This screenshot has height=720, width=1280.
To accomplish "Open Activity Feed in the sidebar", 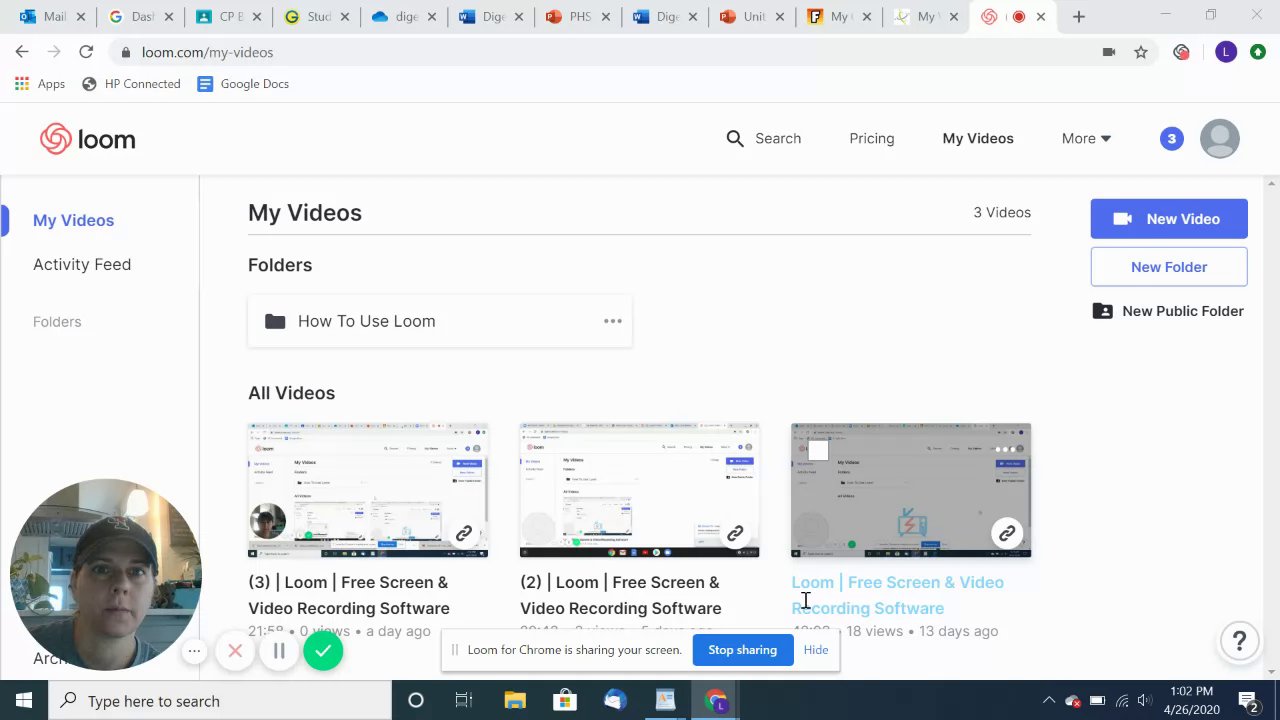I will (x=82, y=265).
